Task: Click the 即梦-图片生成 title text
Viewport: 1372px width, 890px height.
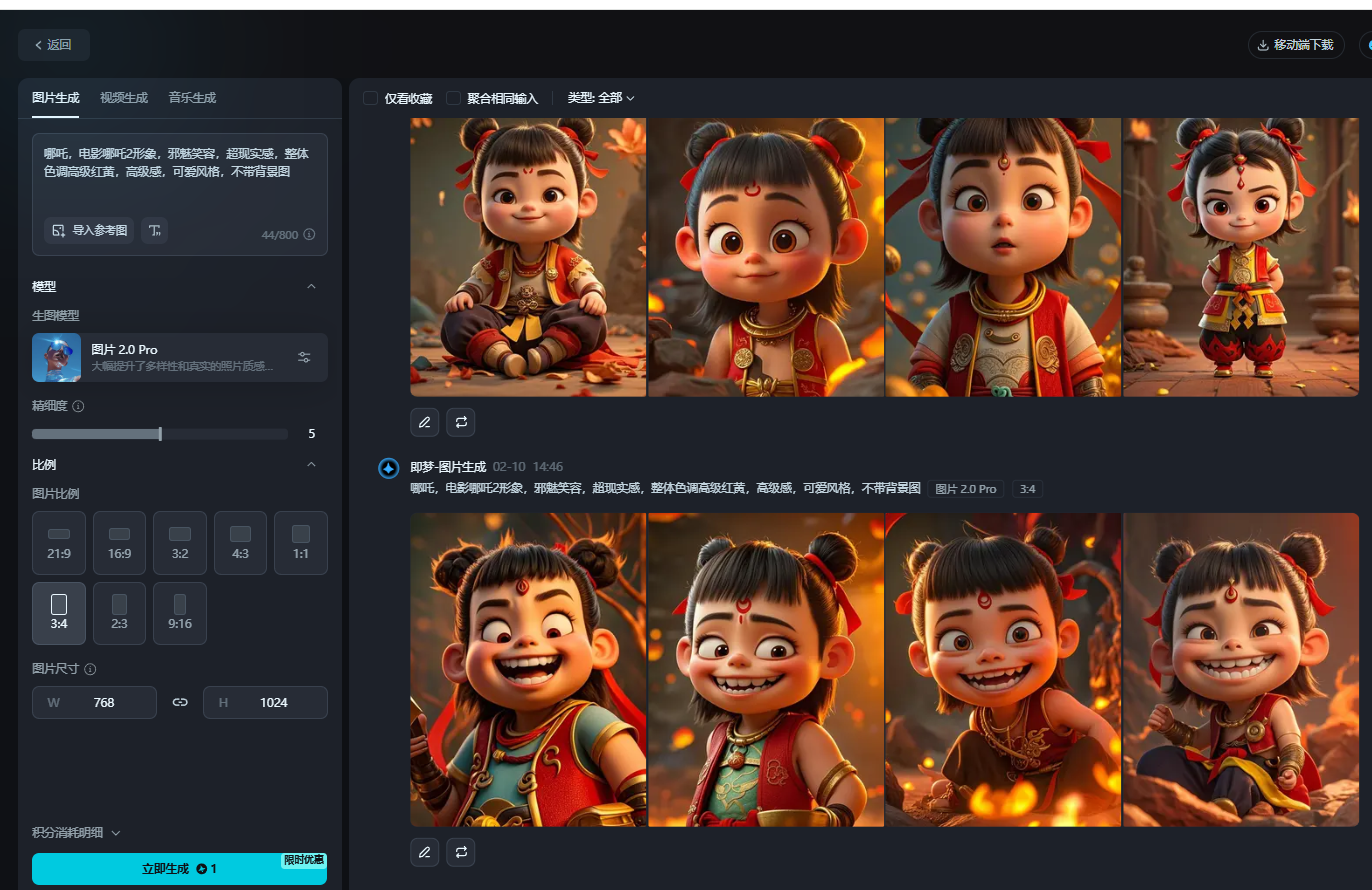Action: (x=448, y=467)
